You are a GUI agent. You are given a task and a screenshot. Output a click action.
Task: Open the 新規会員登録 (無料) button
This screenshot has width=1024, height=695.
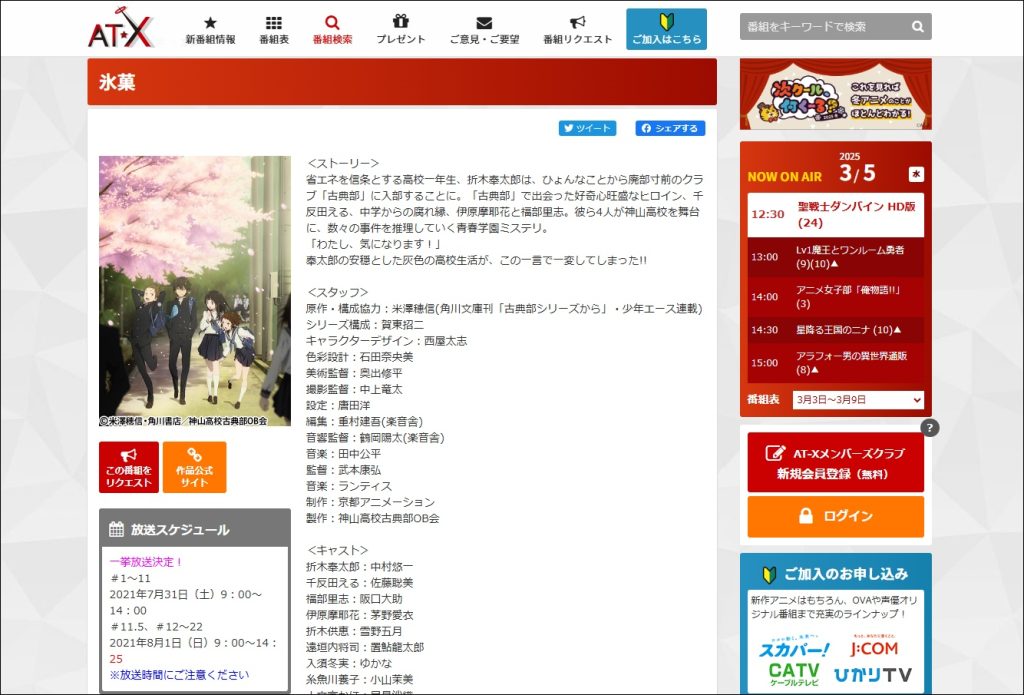click(835, 463)
